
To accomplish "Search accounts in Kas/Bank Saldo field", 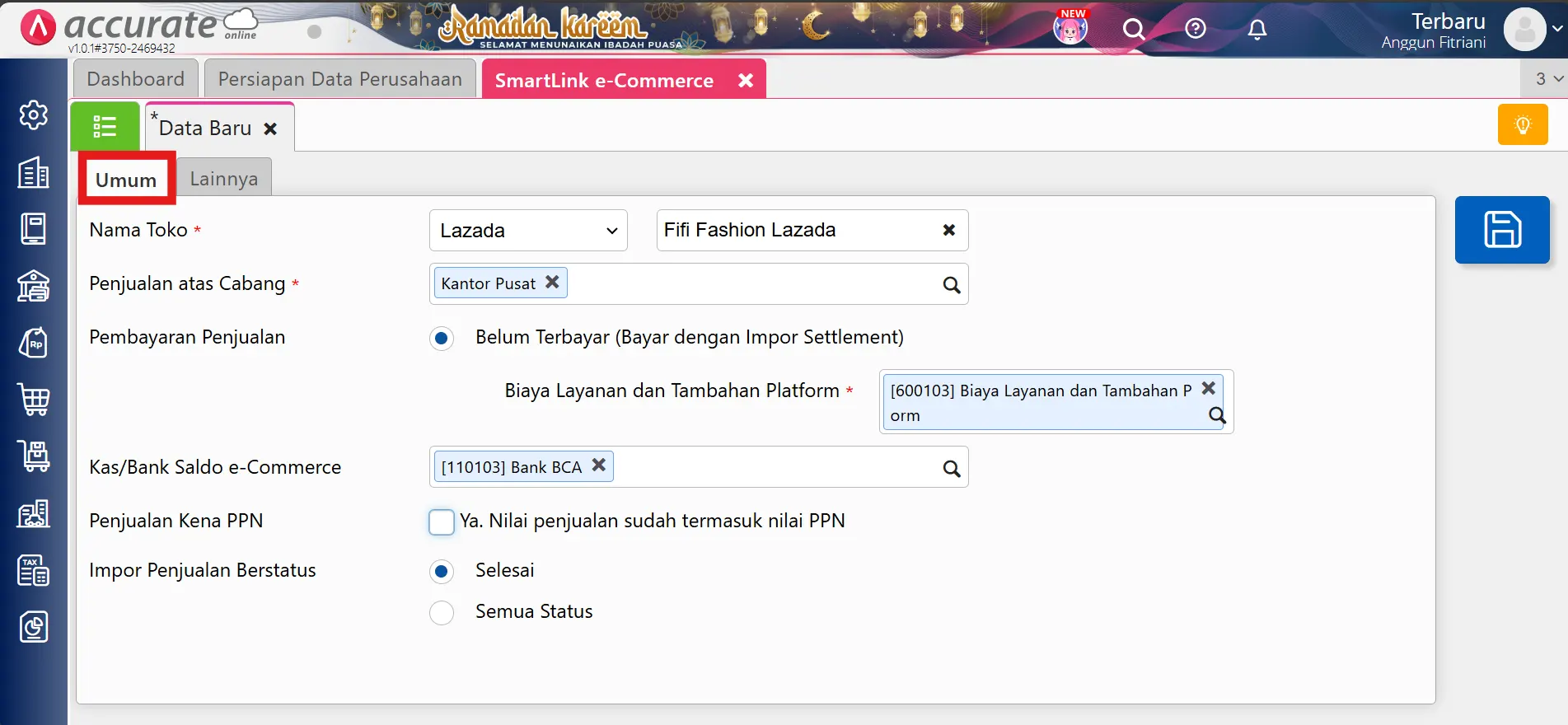I will pyautogui.click(x=951, y=468).
